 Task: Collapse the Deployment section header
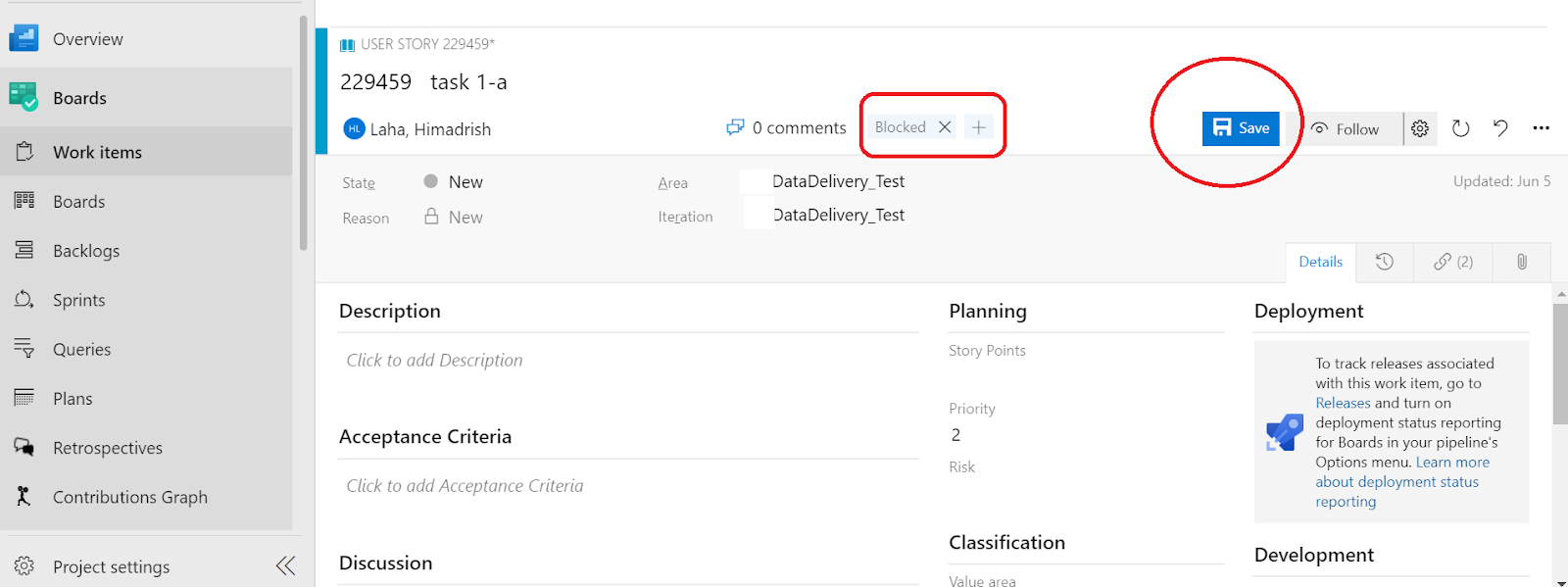[1308, 311]
